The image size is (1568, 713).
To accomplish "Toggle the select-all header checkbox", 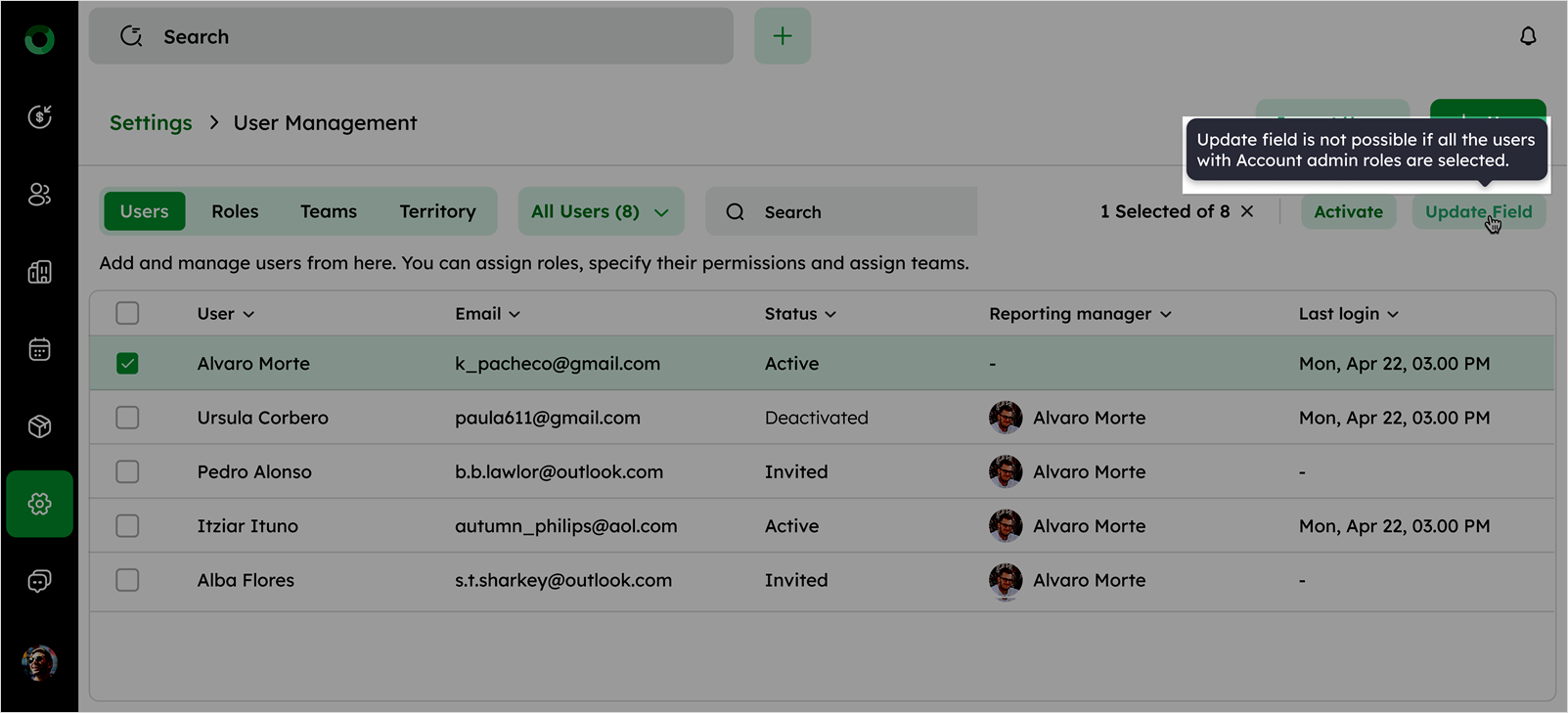I will point(127,314).
